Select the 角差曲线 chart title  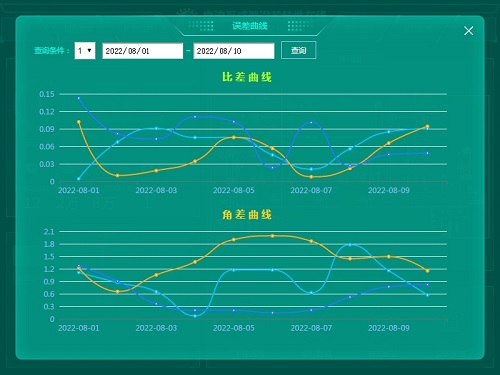[247, 214]
